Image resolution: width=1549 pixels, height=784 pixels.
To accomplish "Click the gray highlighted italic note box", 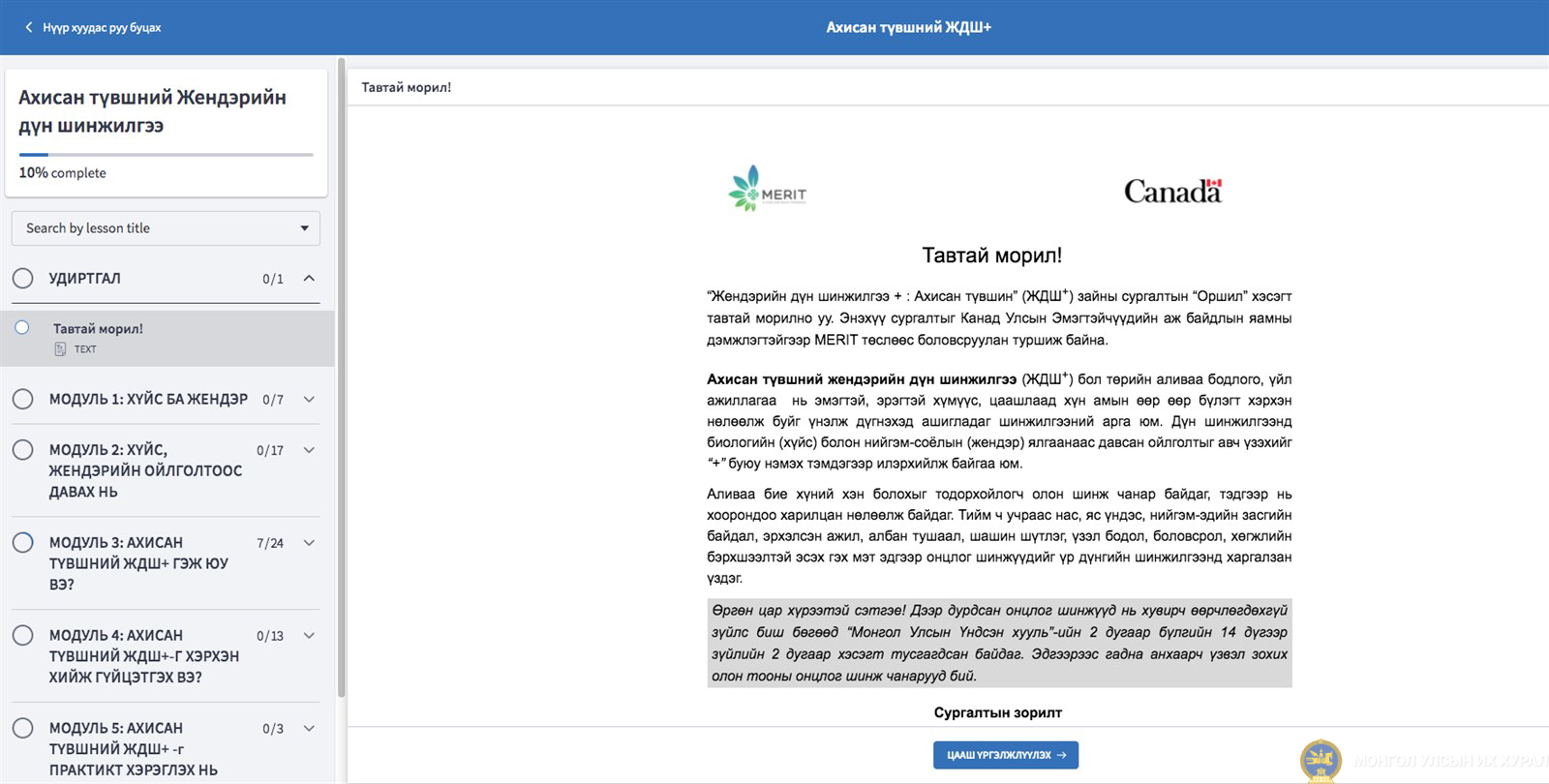I will click(x=999, y=644).
